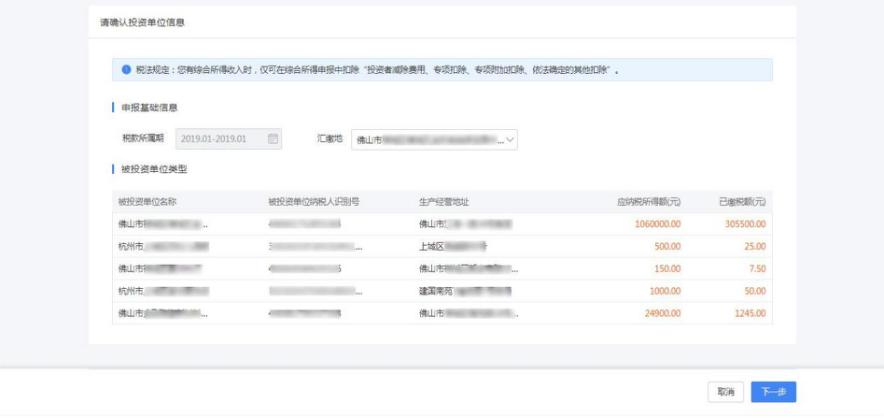Click the 生产经营地址 column header

(444, 202)
